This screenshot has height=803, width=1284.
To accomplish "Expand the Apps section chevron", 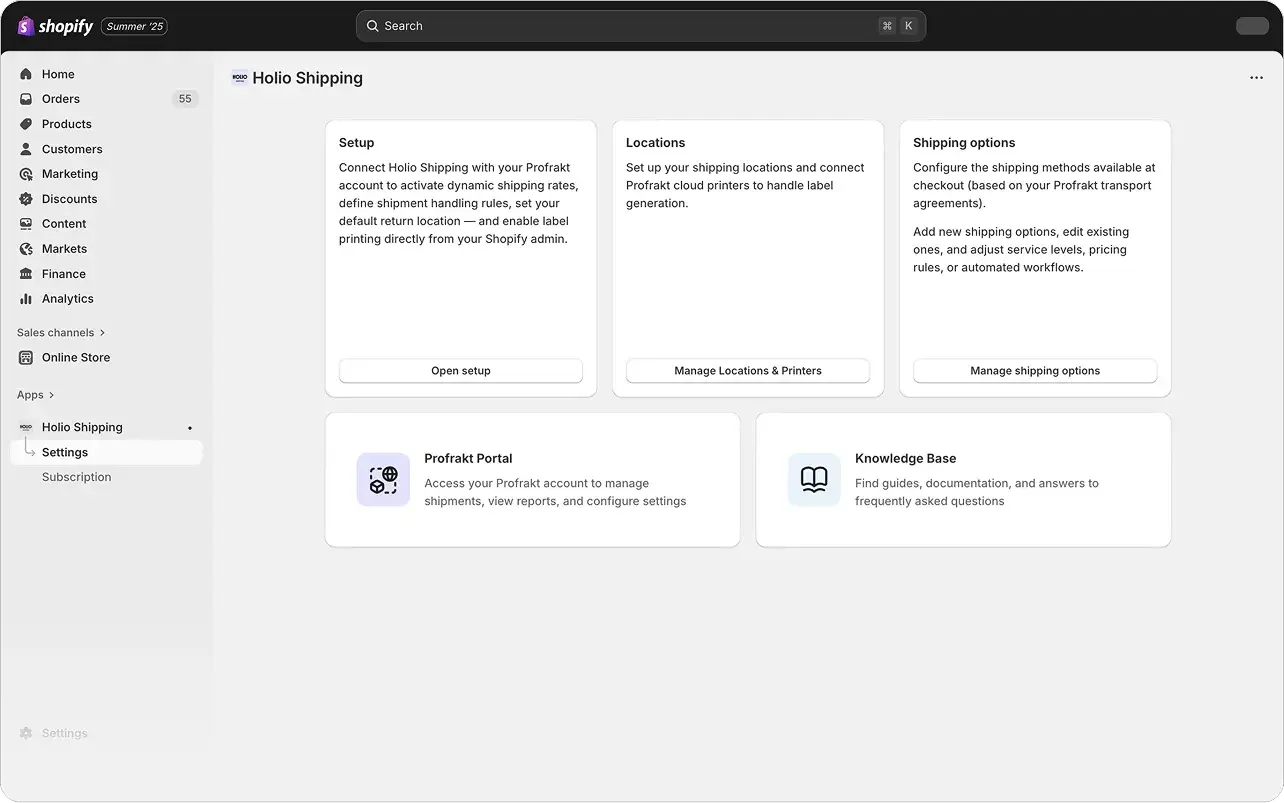I will 51,395.
